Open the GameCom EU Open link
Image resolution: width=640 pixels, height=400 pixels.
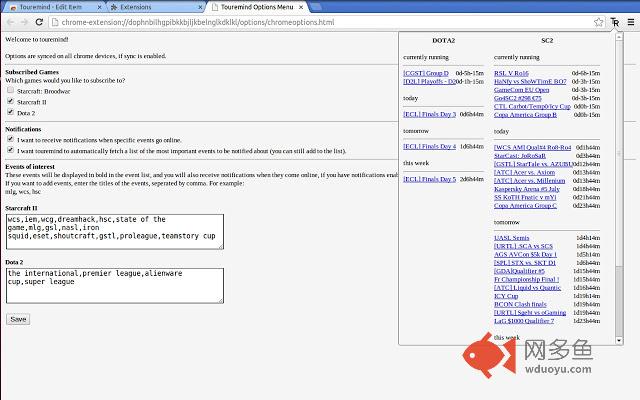tap(521, 90)
